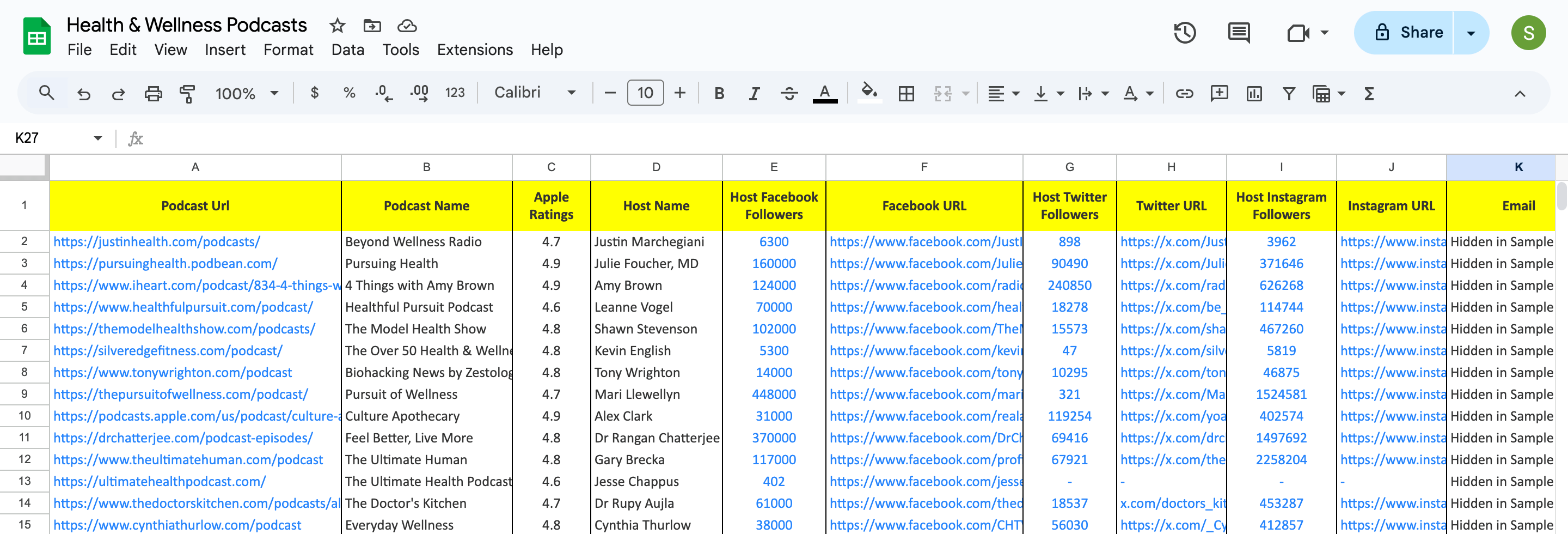
Task: Open horizontal align dropdown
Action: (x=1003, y=93)
